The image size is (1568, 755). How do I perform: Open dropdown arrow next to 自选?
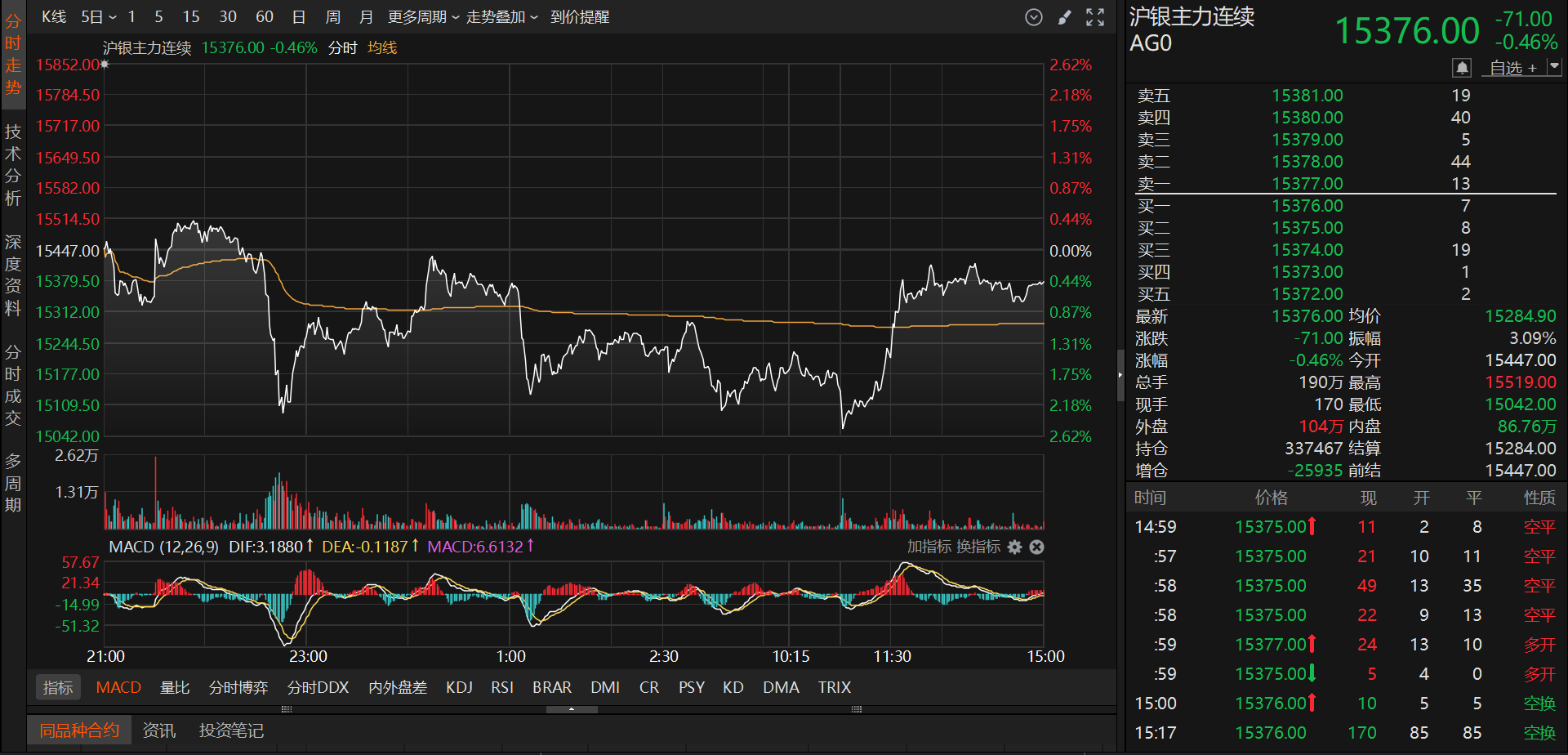[1554, 67]
